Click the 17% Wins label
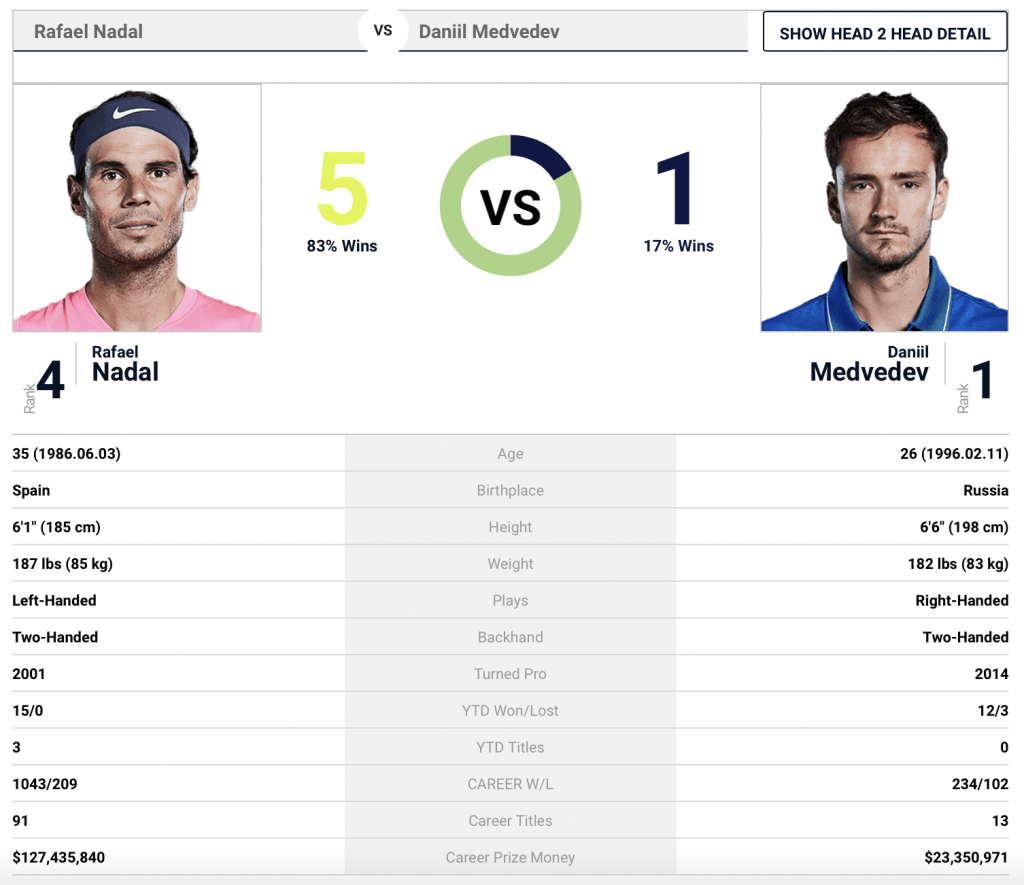The width and height of the screenshot is (1024, 885). 679,246
